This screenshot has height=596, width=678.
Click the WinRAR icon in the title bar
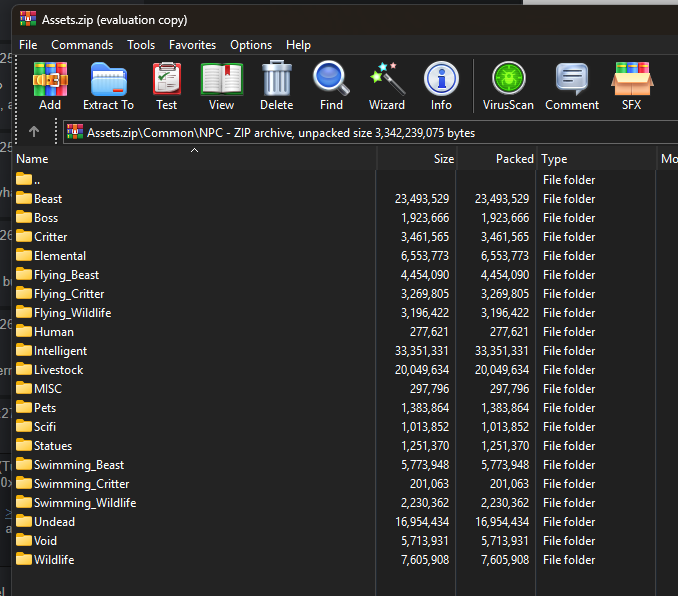tap(28, 19)
